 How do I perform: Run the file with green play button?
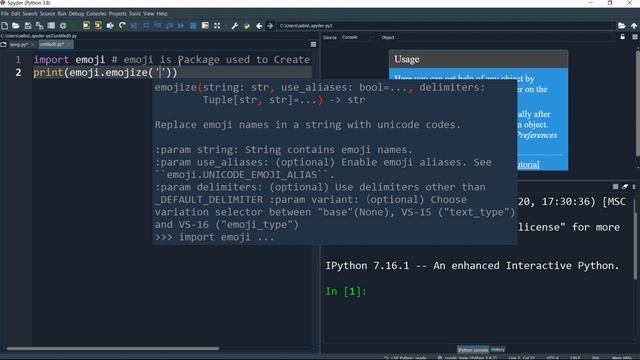[75, 26]
